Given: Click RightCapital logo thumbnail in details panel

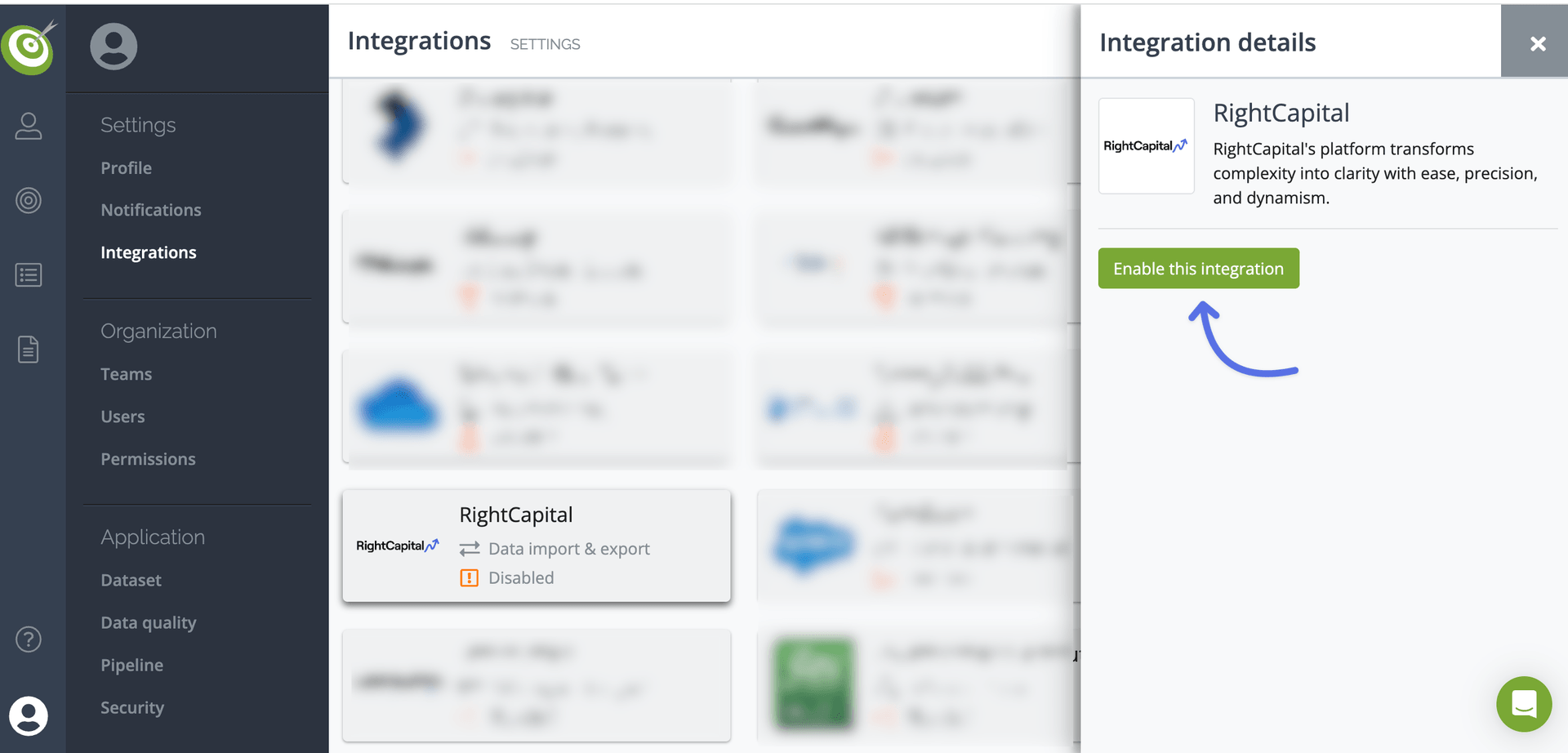Looking at the screenshot, I should pos(1146,146).
